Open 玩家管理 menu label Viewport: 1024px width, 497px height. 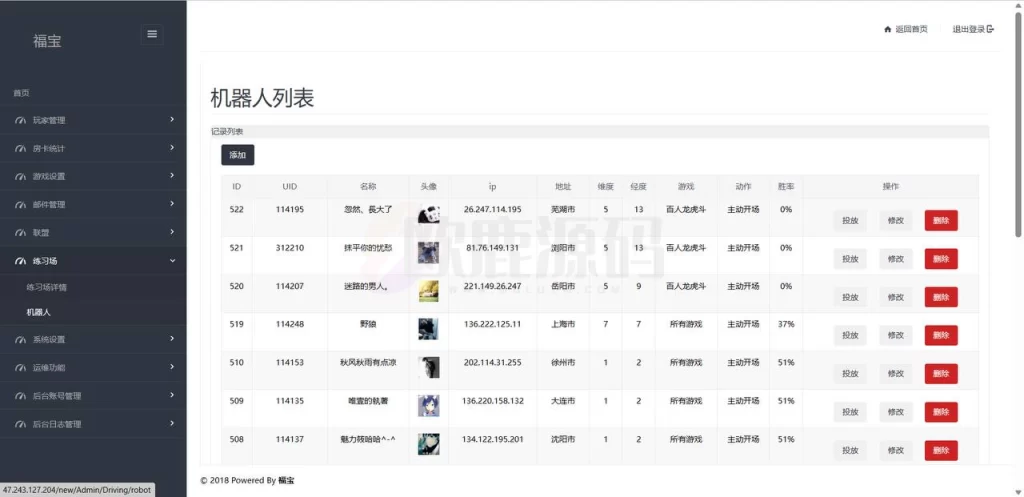click(49, 120)
